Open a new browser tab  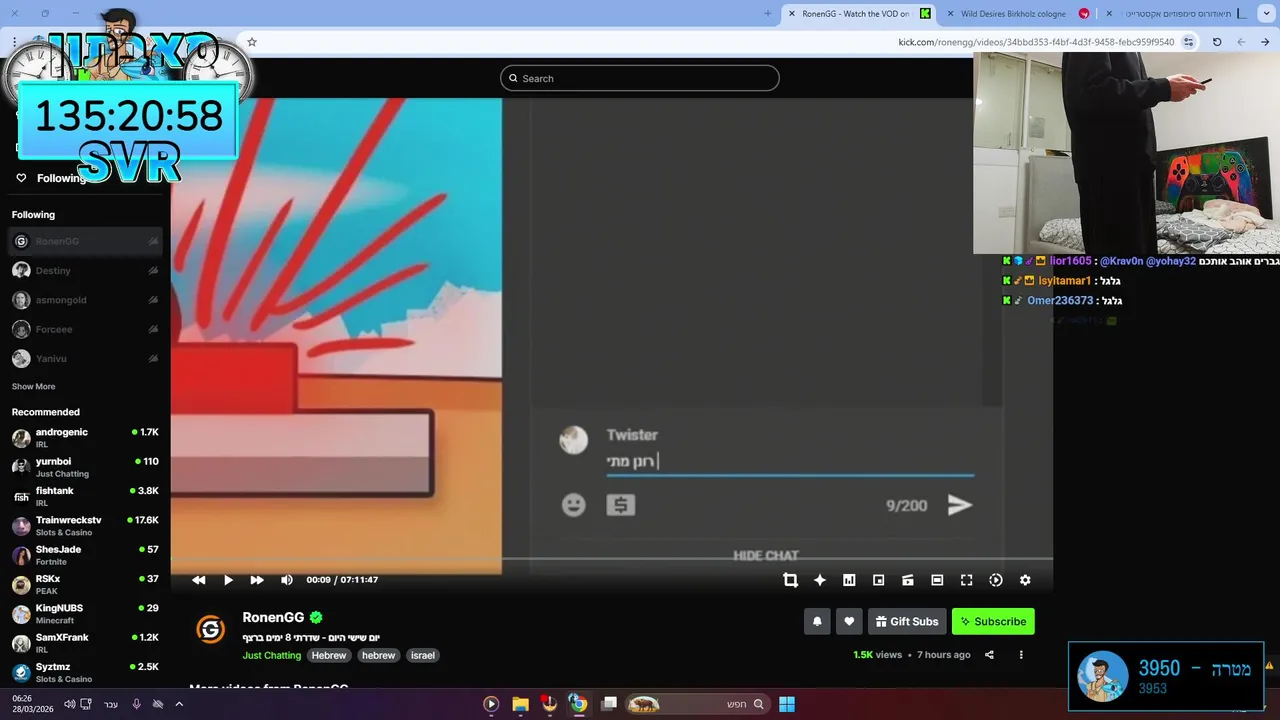pyautogui.click(x=768, y=14)
